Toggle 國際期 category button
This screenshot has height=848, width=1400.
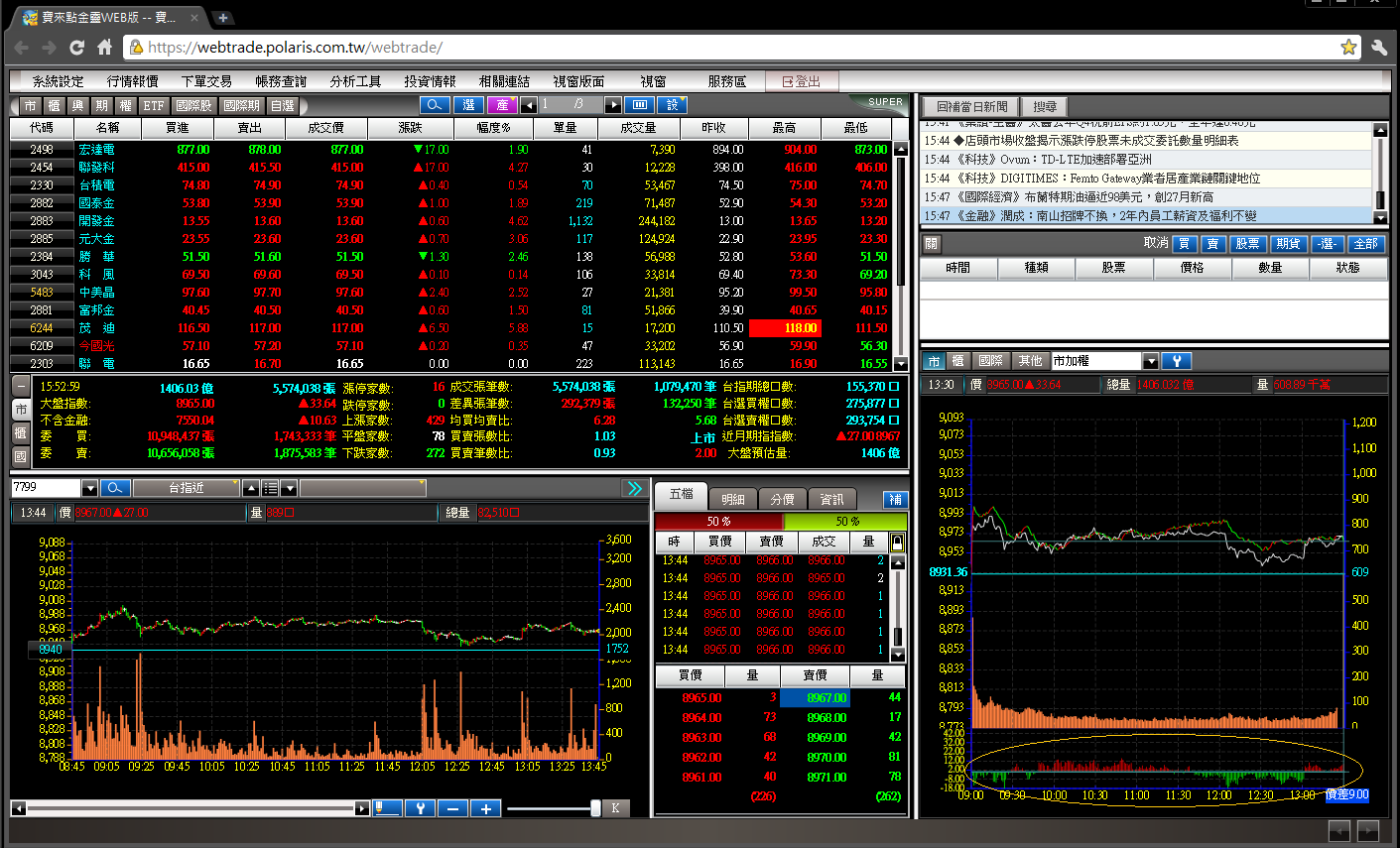(x=242, y=105)
